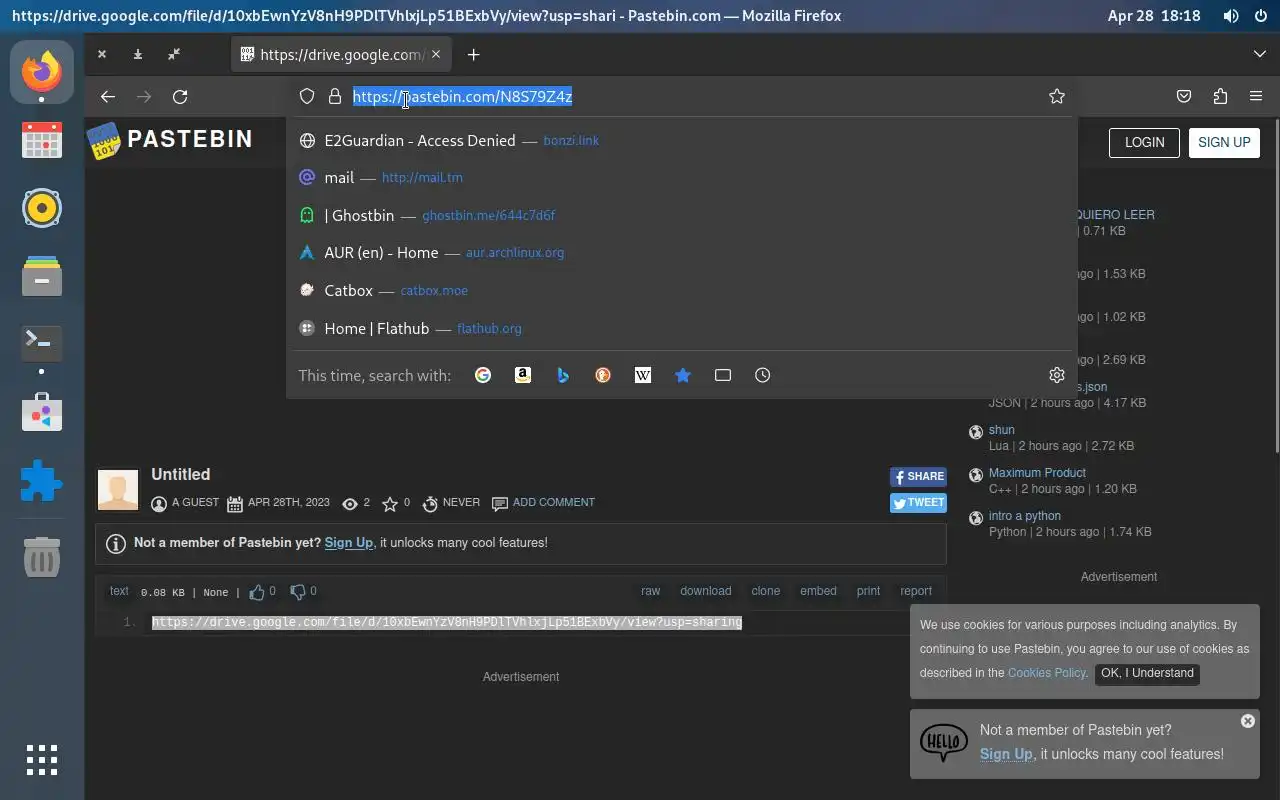1280x800 pixels.
Task: View the raw paste
Action: pyautogui.click(x=650, y=591)
